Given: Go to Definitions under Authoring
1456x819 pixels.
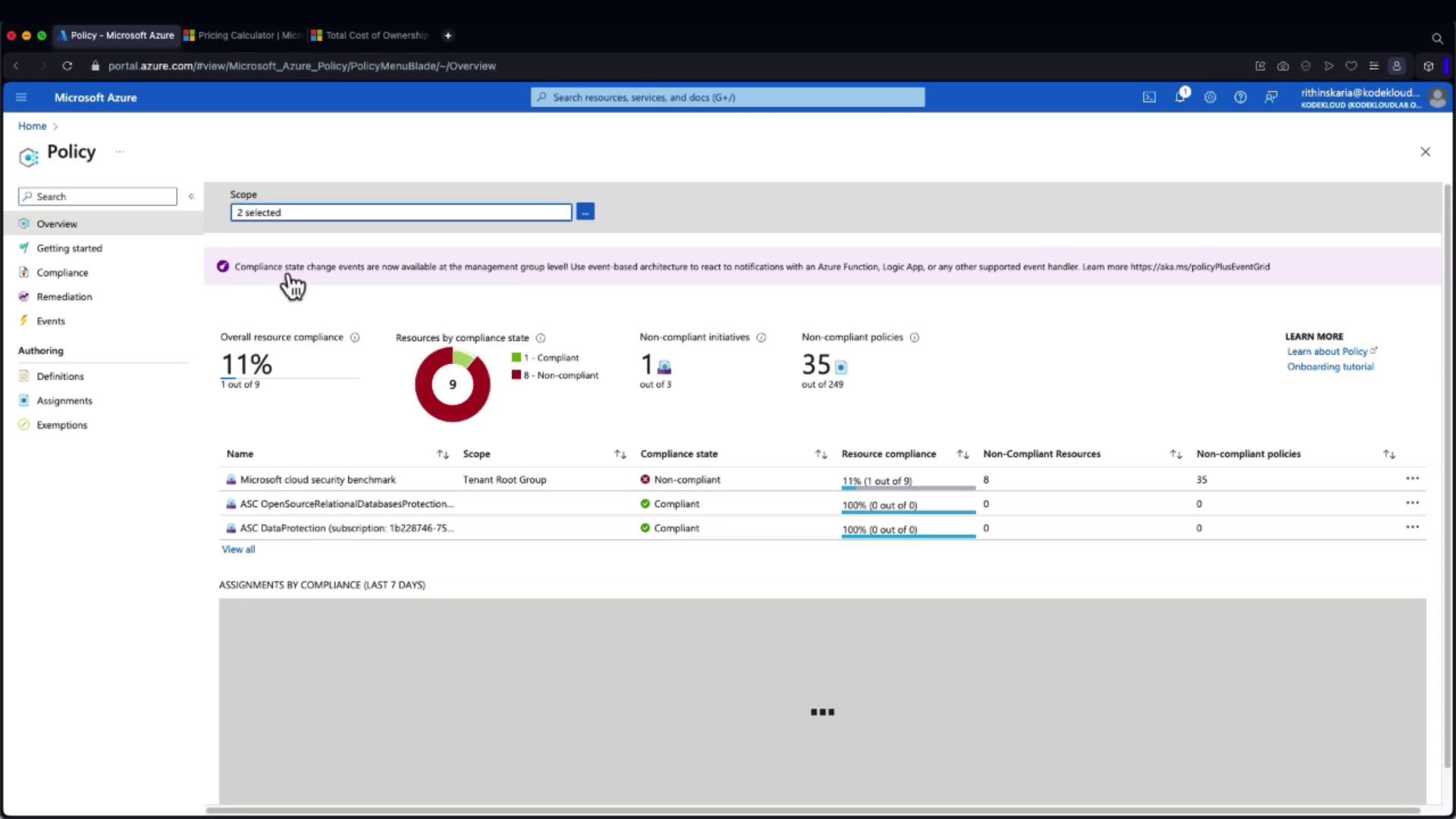Looking at the screenshot, I should coord(60,376).
